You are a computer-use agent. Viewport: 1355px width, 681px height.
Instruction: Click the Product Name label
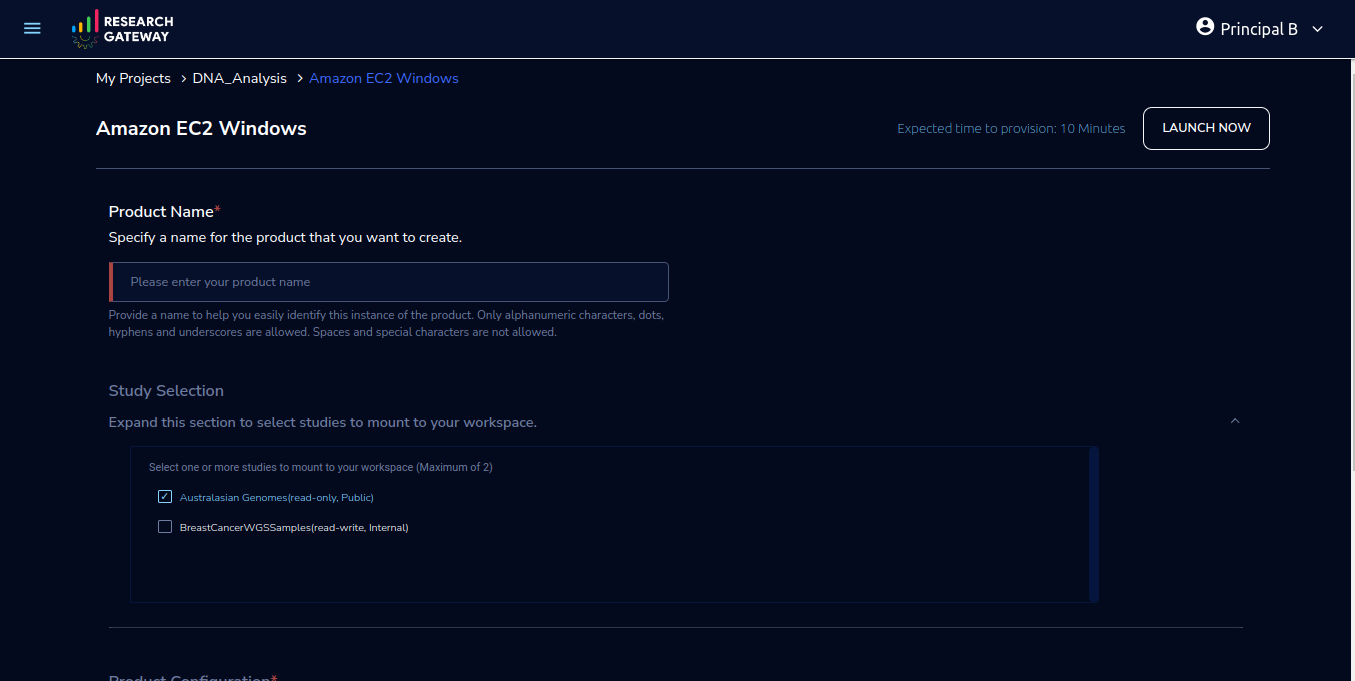(165, 211)
